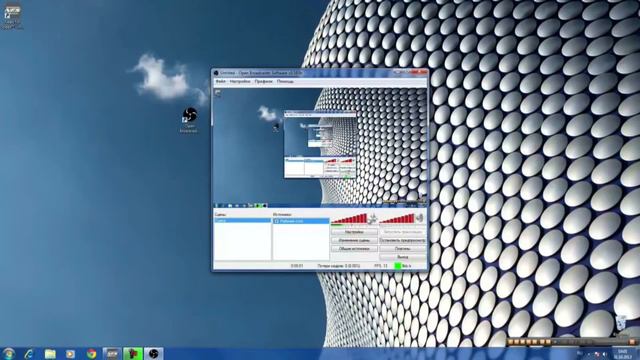640x360 pixels.
Task: Toggle the microphone mute icon in OBS
Action: (372, 219)
